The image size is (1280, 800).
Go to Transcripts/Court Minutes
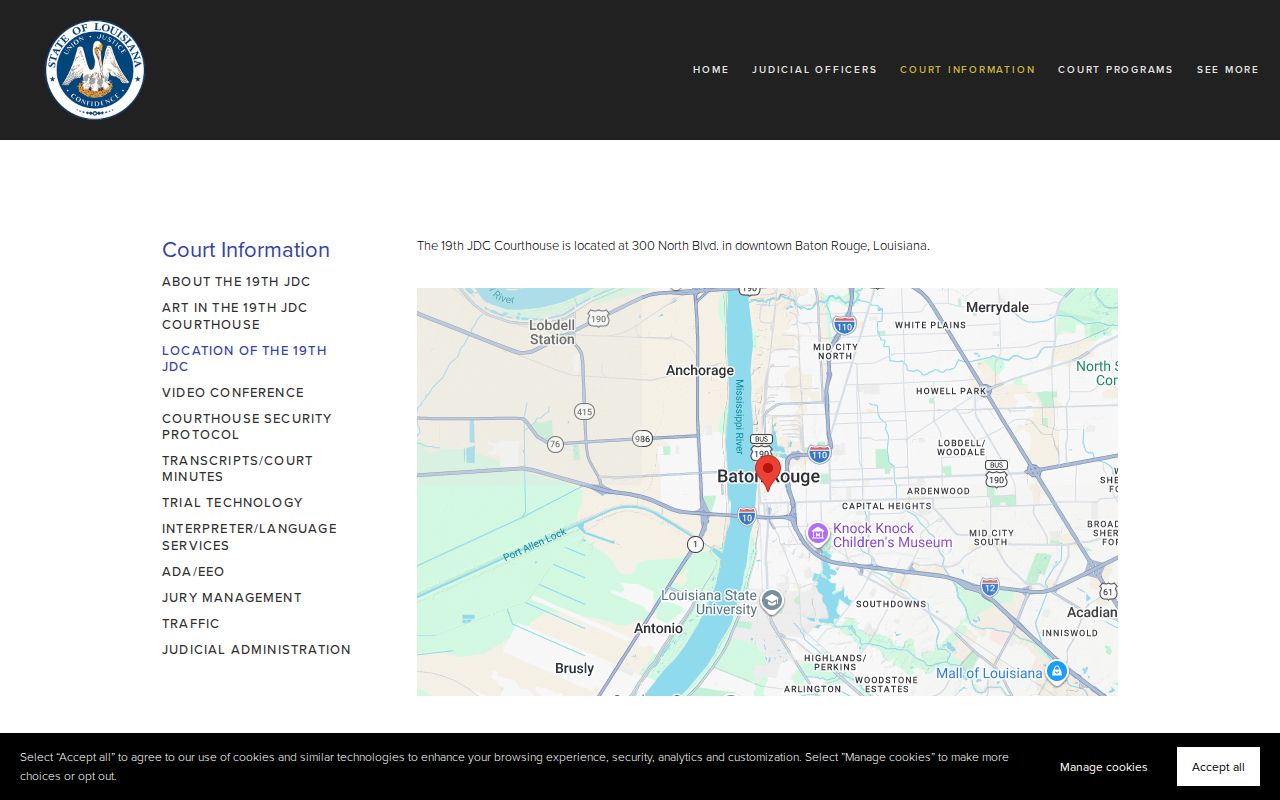coord(238,468)
